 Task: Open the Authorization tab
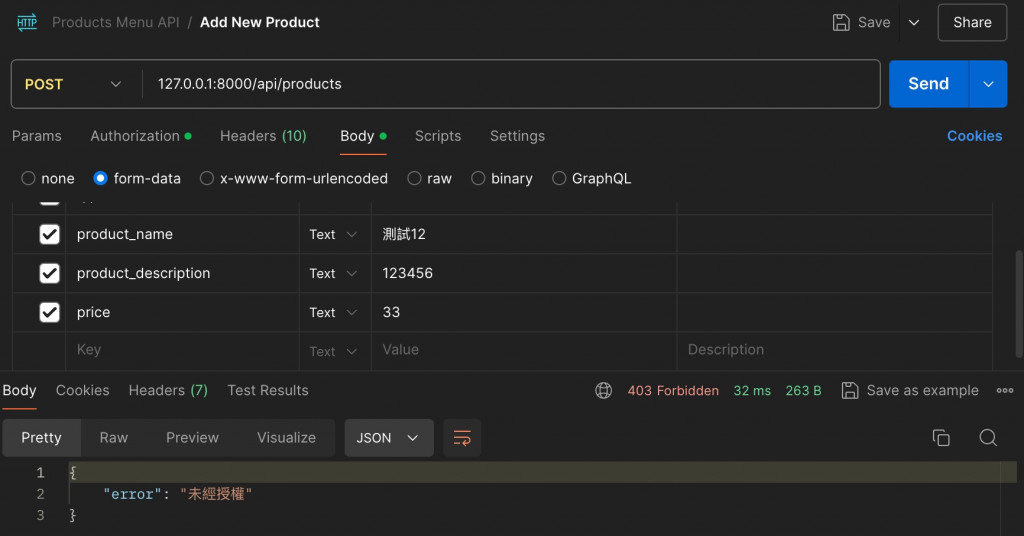(140, 136)
